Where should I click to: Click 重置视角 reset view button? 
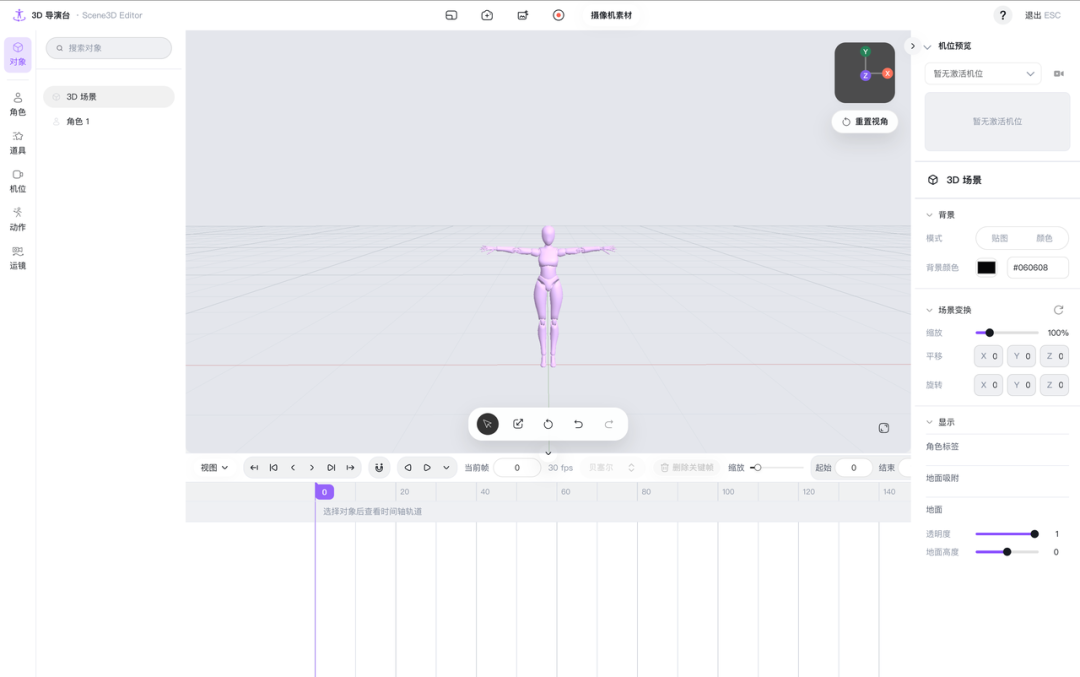point(865,121)
